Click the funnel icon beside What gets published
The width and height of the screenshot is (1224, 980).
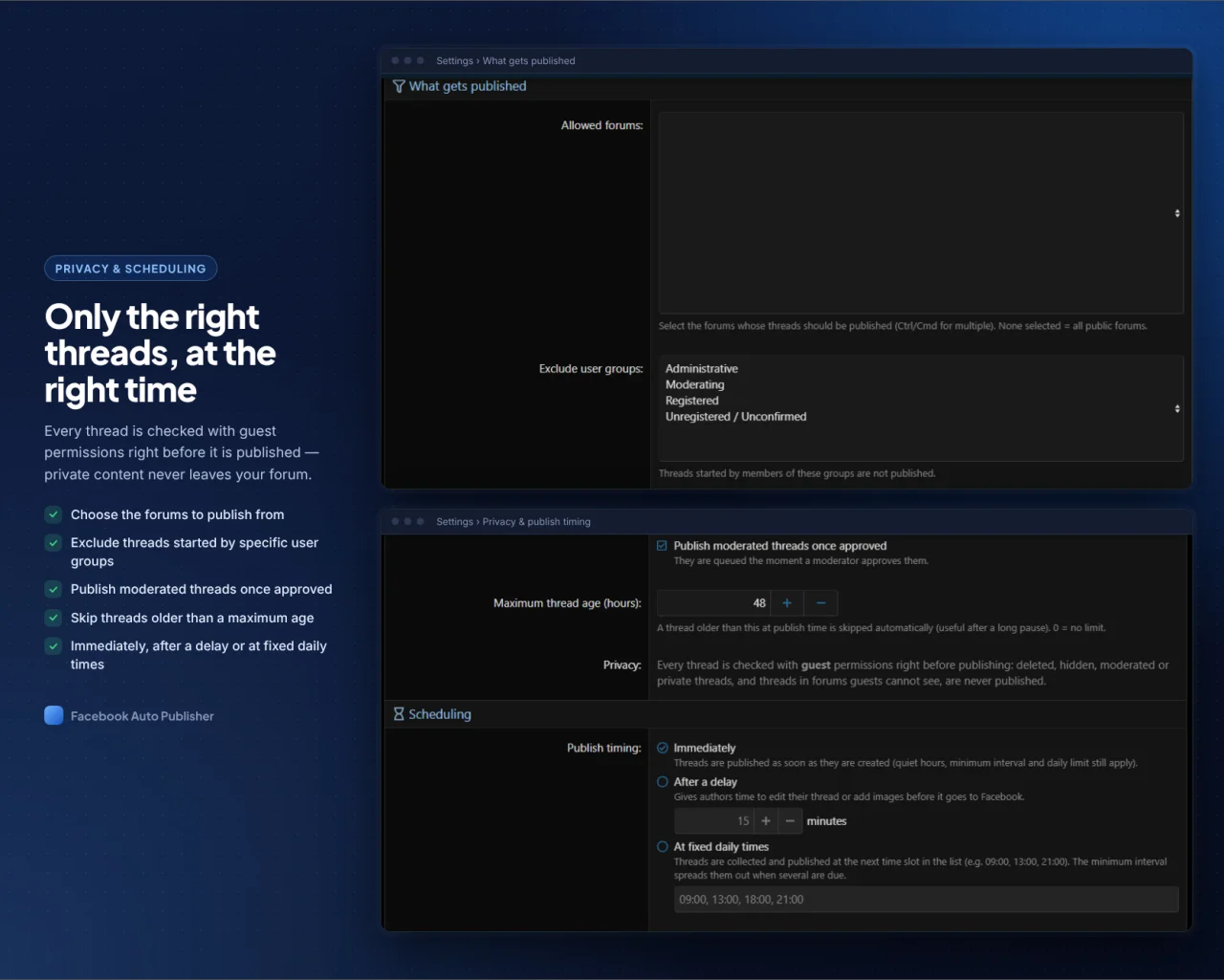pyautogui.click(x=399, y=86)
